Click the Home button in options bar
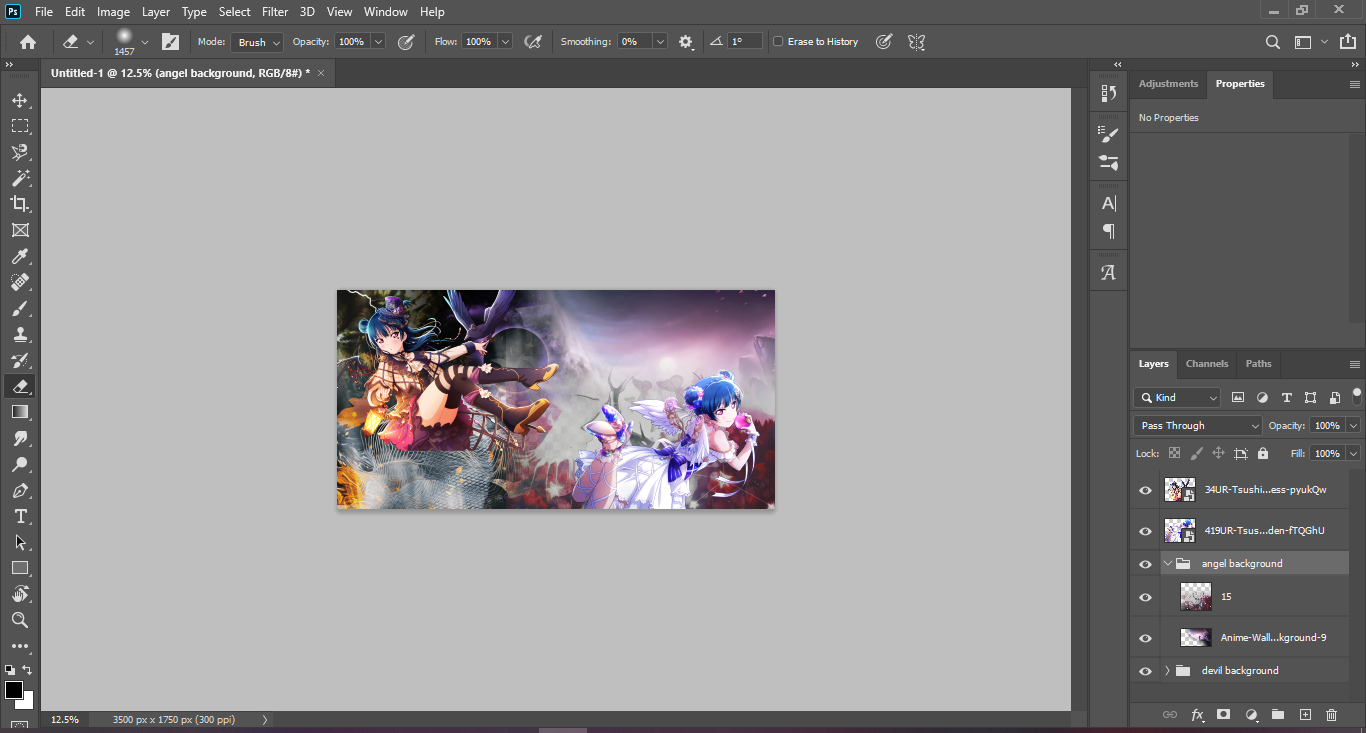Screen dimensions: 1366x733 pyautogui.click(x=28, y=42)
